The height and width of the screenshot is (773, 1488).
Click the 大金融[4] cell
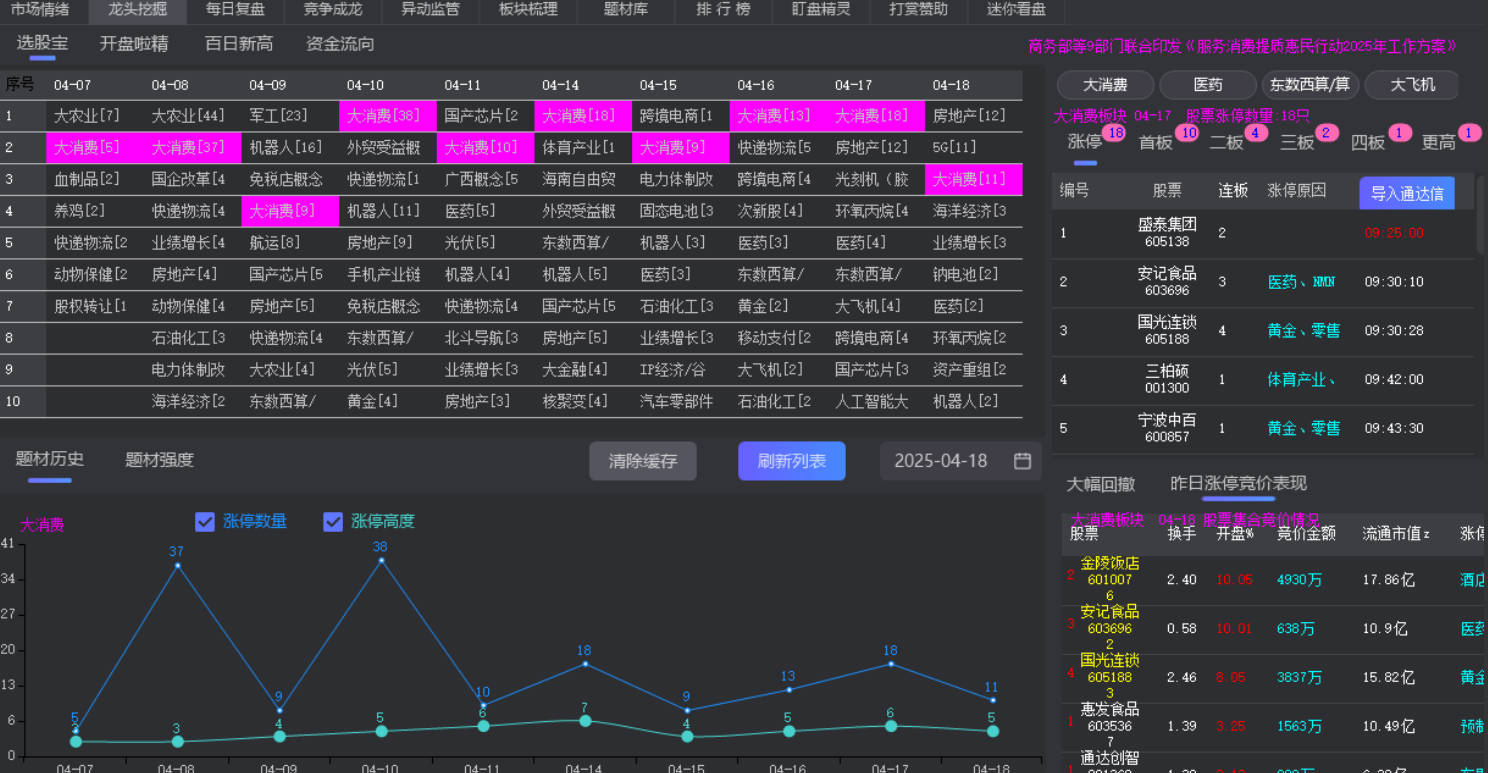click(x=582, y=370)
